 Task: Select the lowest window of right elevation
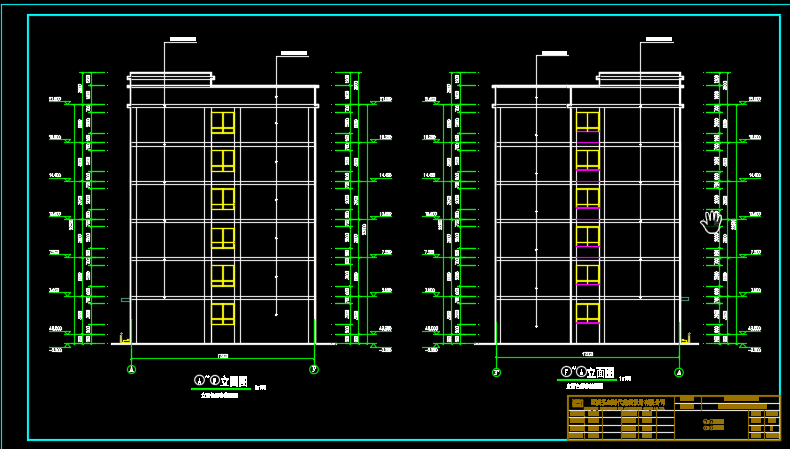point(587,313)
